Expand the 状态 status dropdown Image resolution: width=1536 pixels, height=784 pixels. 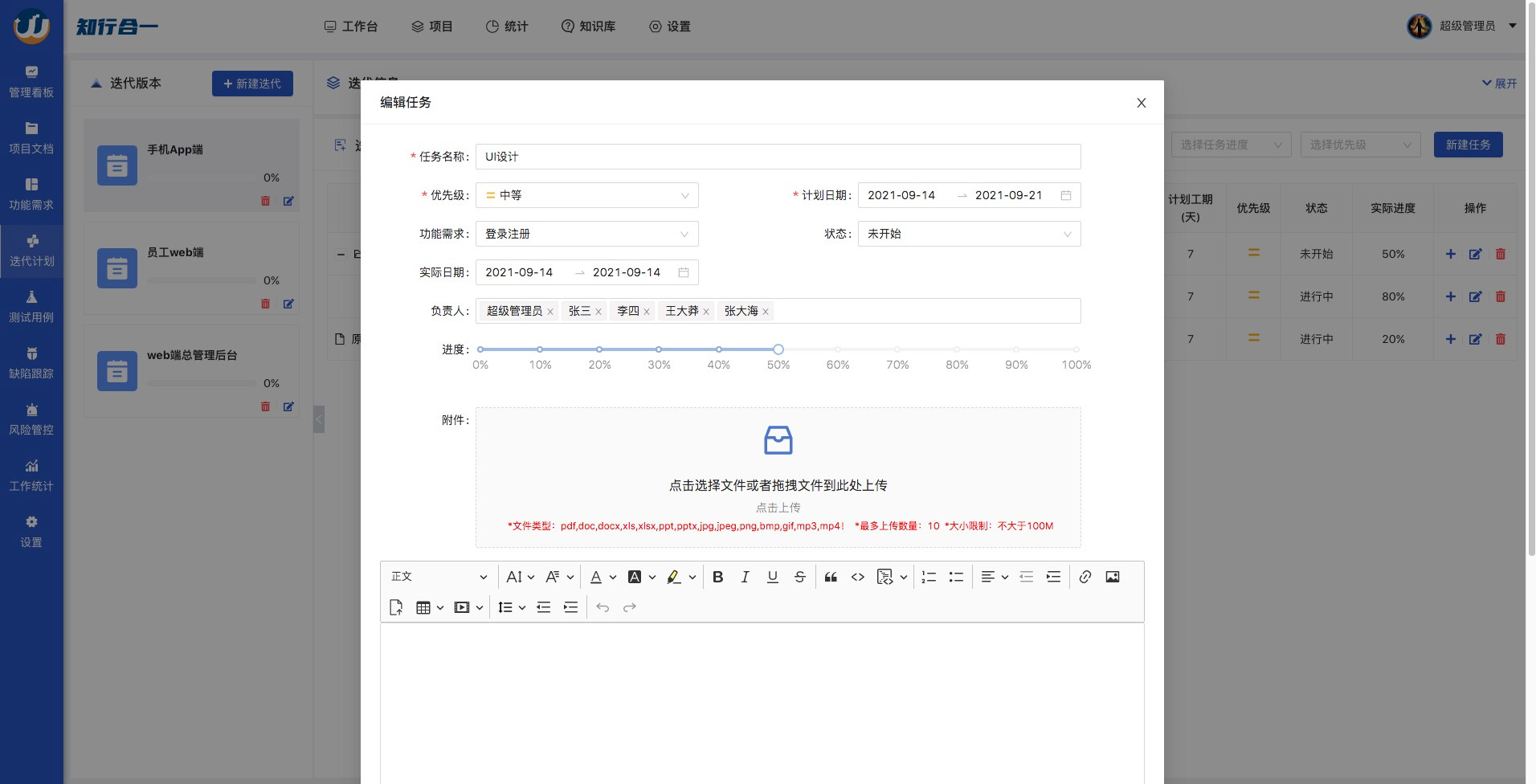pos(969,234)
